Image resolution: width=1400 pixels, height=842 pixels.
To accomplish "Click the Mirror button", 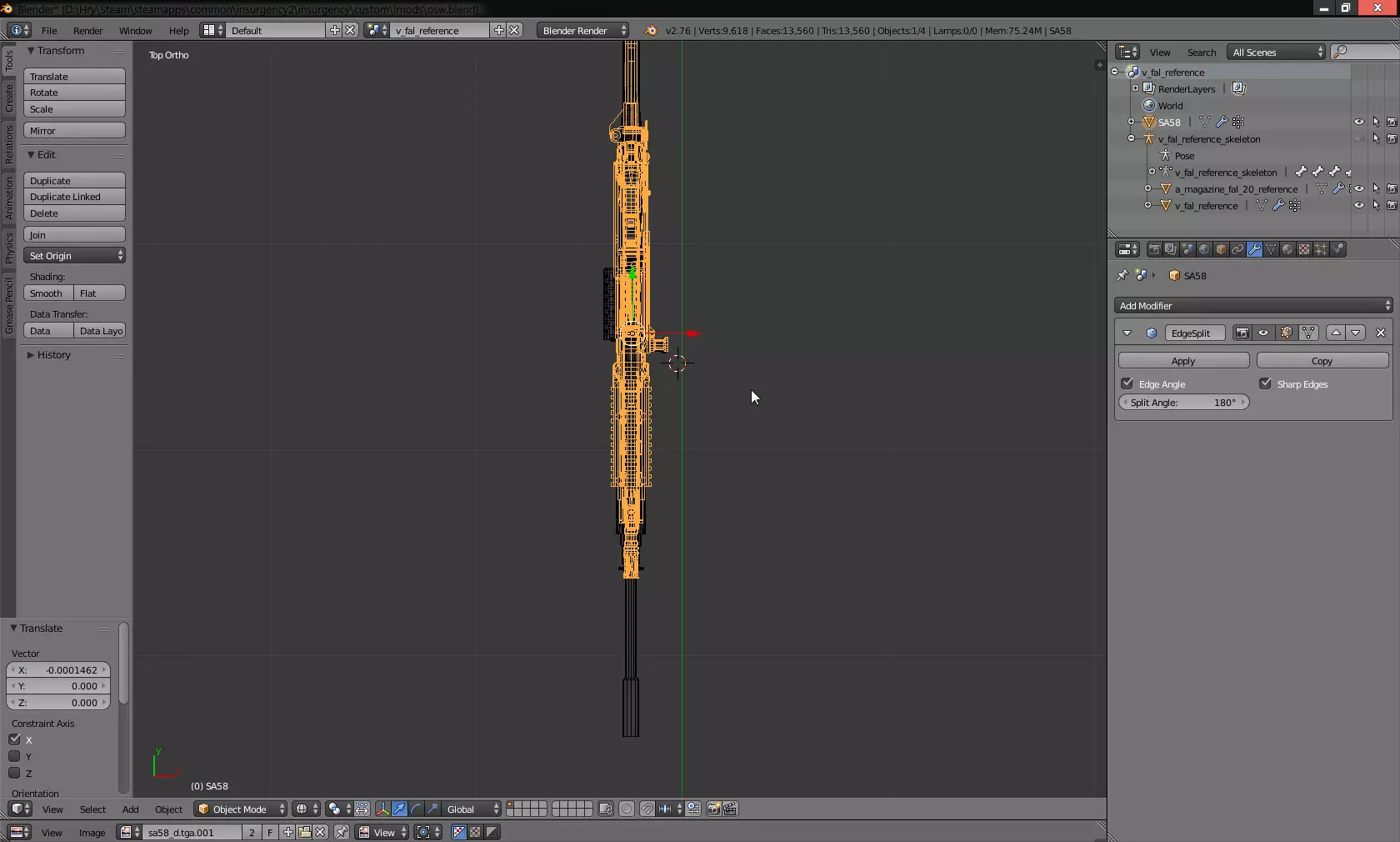I will click(x=74, y=130).
